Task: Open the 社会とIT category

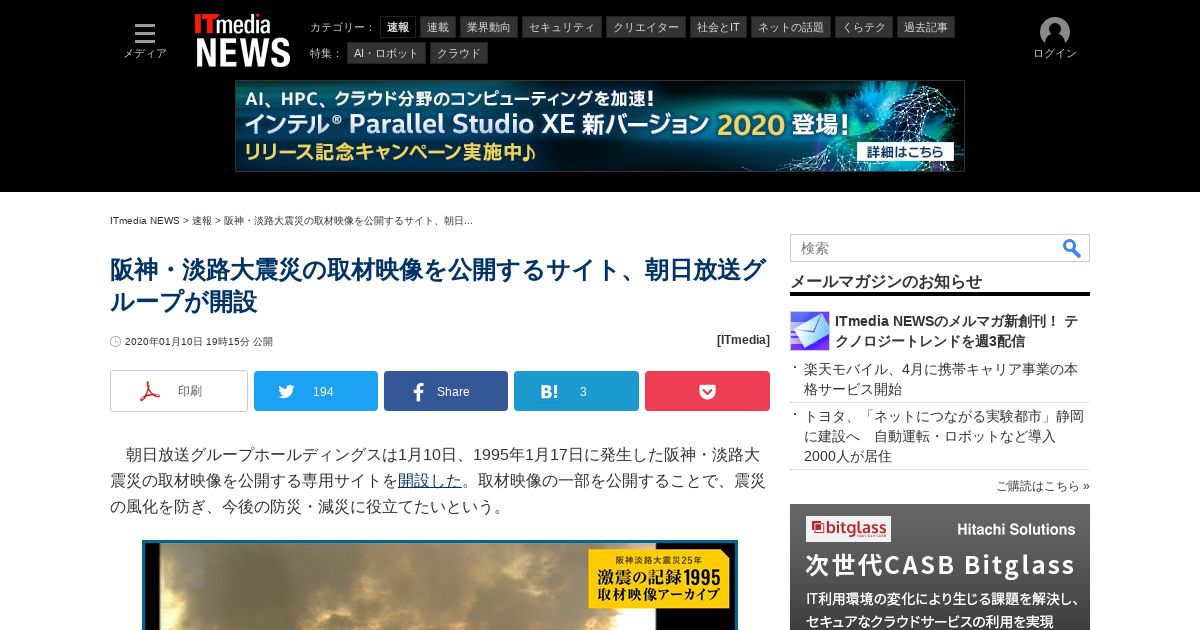Action: pyautogui.click(x=719, y=27)
